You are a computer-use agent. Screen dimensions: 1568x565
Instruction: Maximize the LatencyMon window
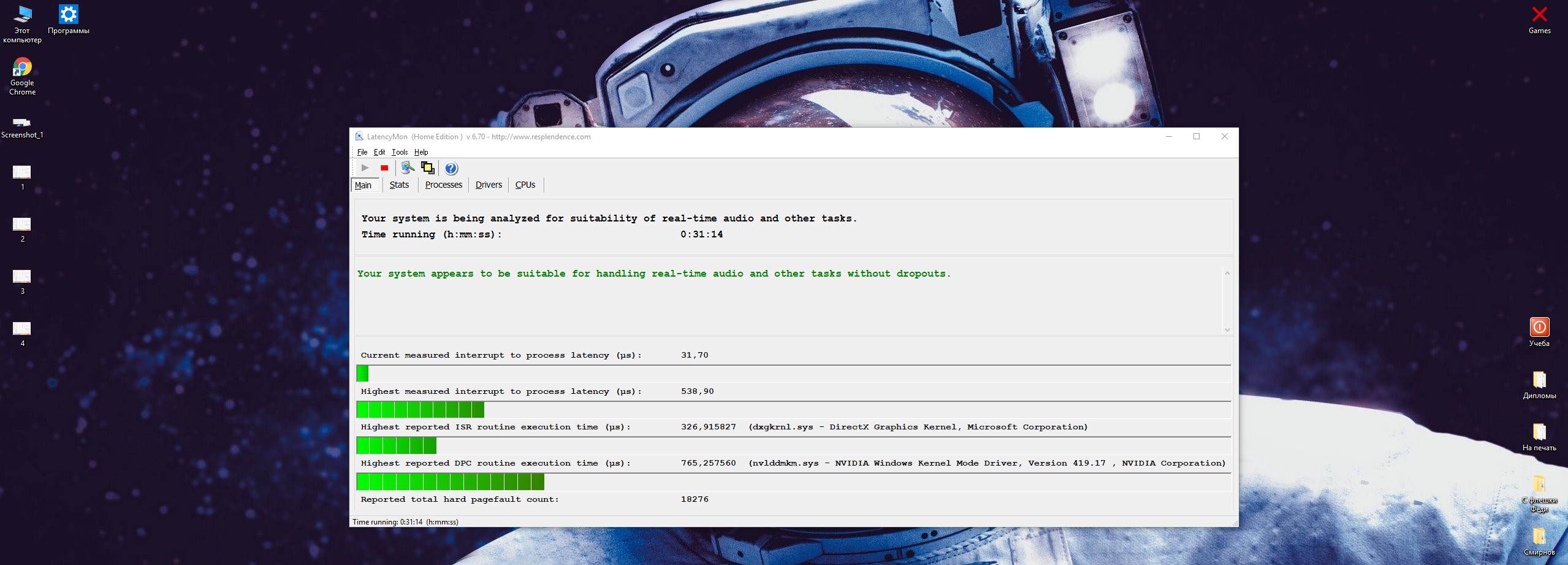coord(1197,137)
